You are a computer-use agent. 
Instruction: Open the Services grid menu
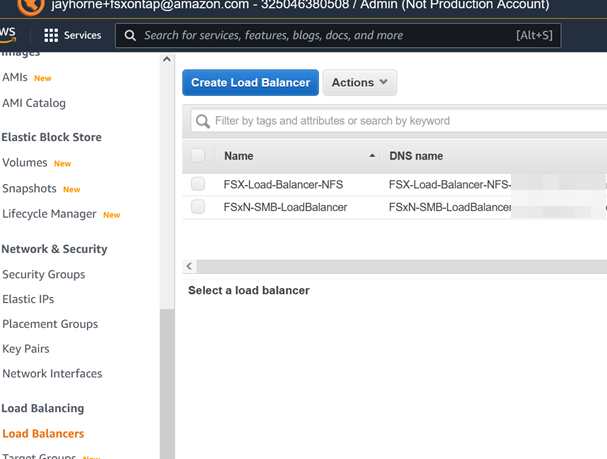click(x=51, y=35)
